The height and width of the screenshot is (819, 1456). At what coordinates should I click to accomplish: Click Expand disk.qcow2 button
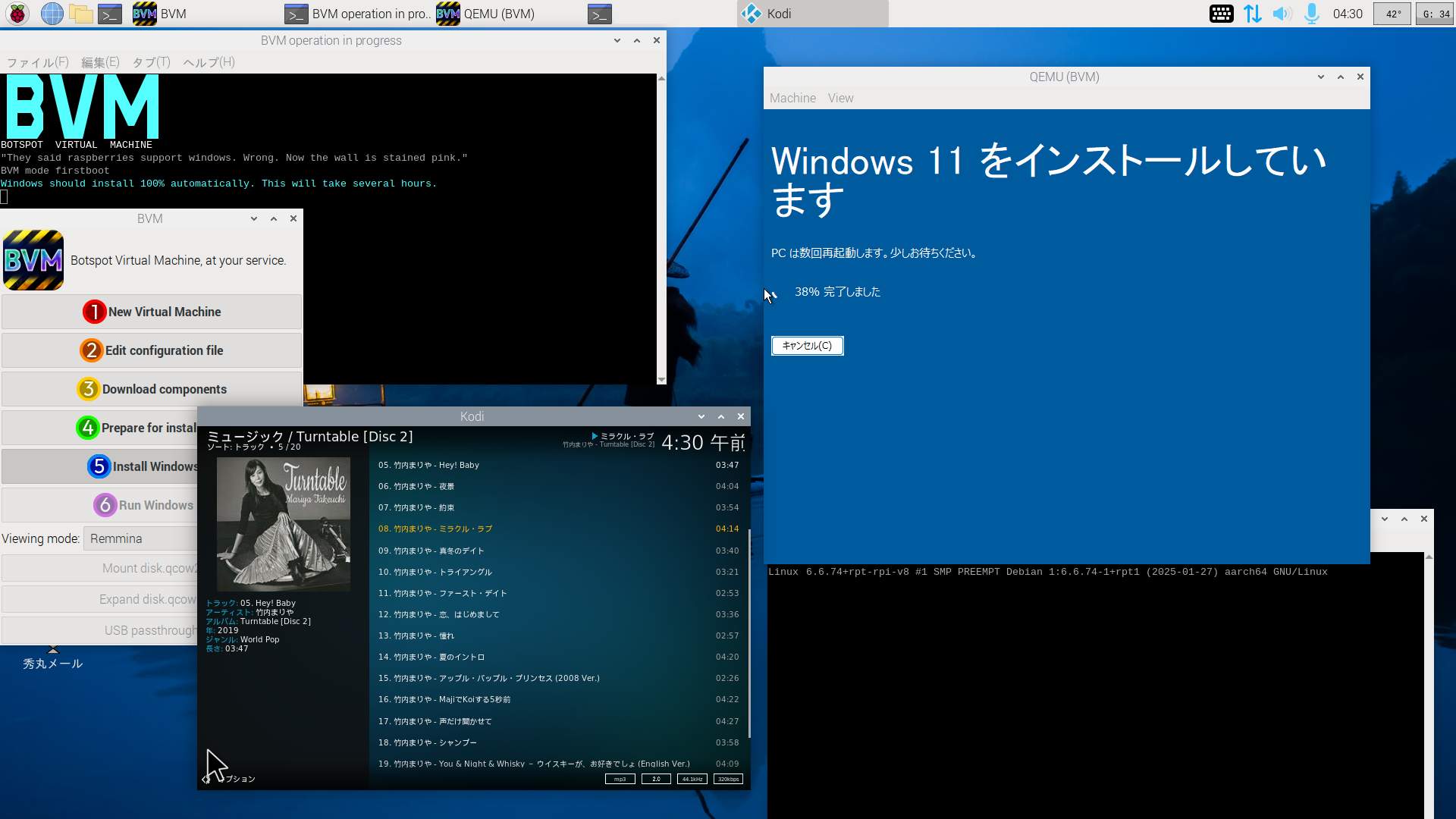tap(99, 599)
